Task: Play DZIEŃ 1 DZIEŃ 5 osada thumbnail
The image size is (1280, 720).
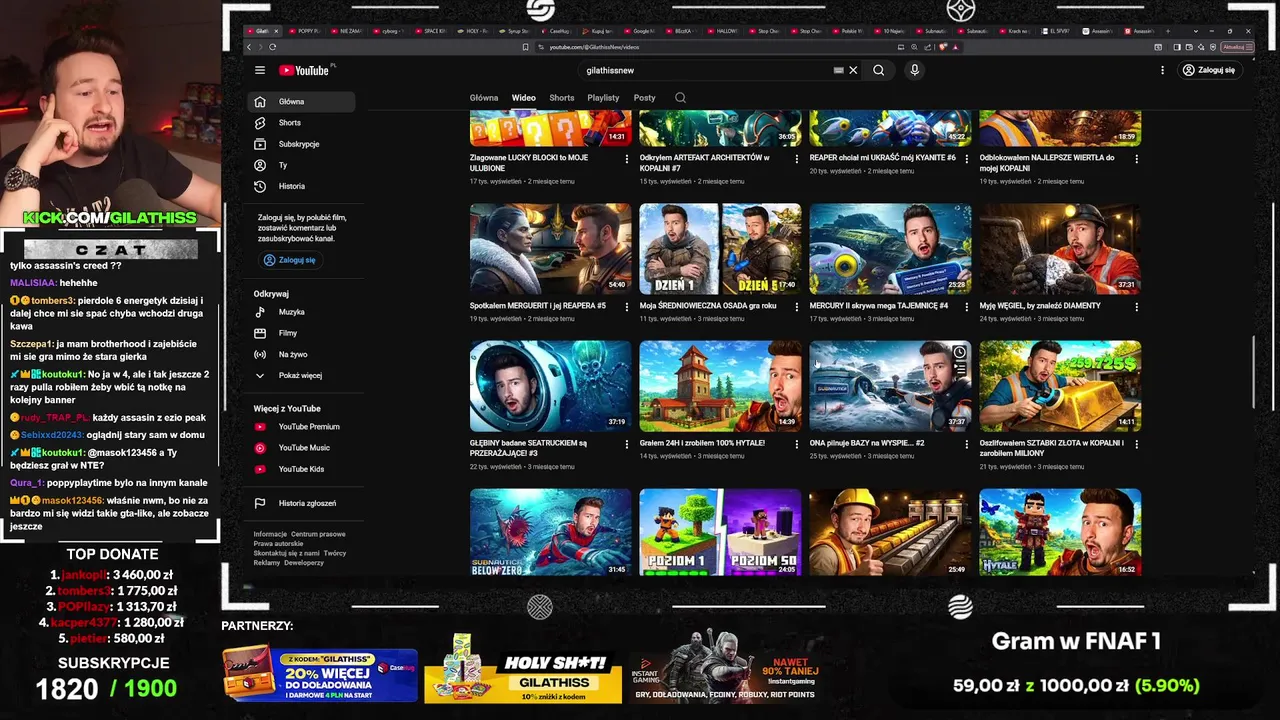Action: [720, 248]
